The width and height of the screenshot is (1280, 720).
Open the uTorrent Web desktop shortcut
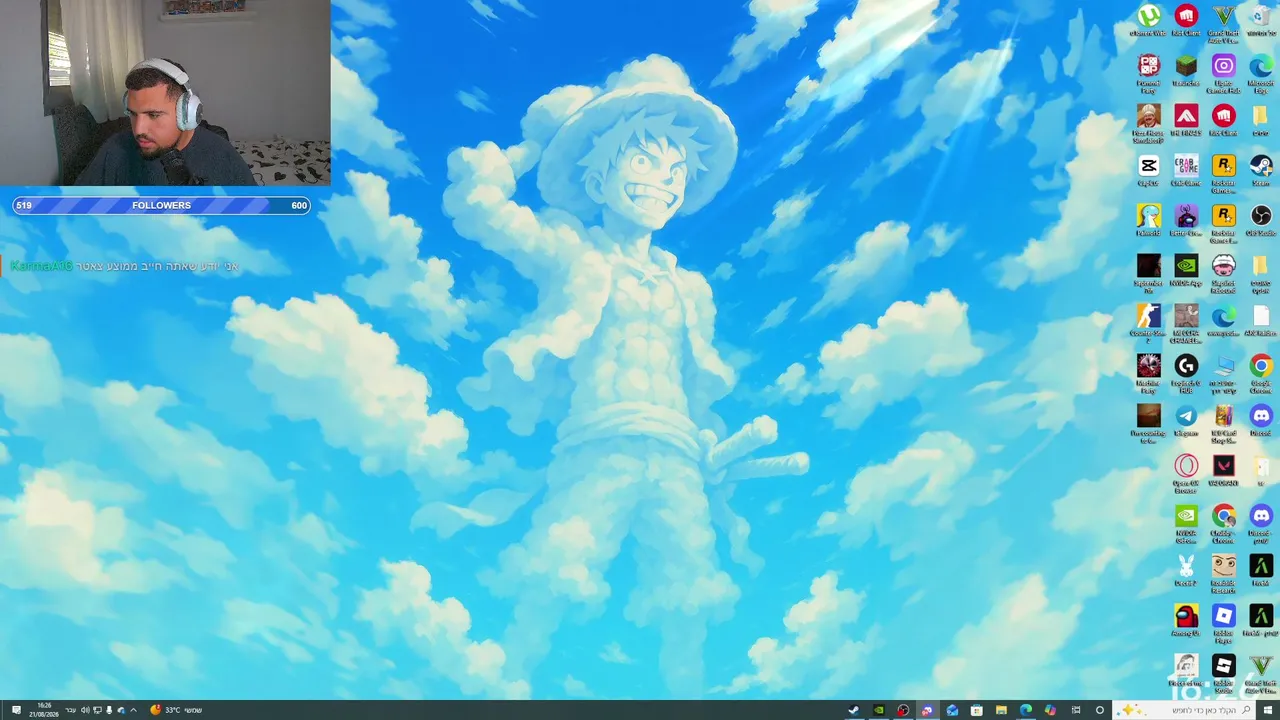point(1148,20)
